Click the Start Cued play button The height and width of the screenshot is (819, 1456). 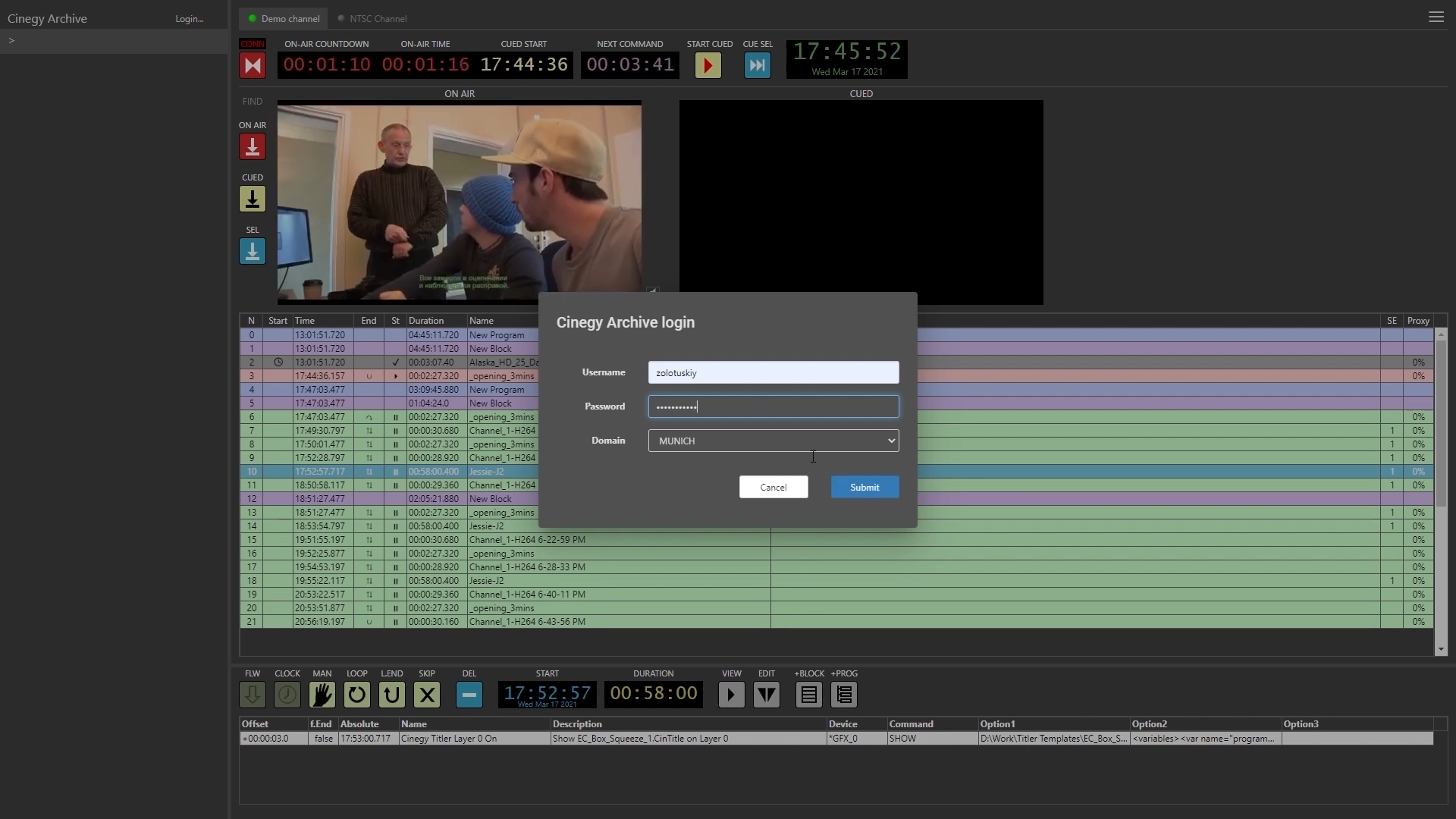click(708, 65)
